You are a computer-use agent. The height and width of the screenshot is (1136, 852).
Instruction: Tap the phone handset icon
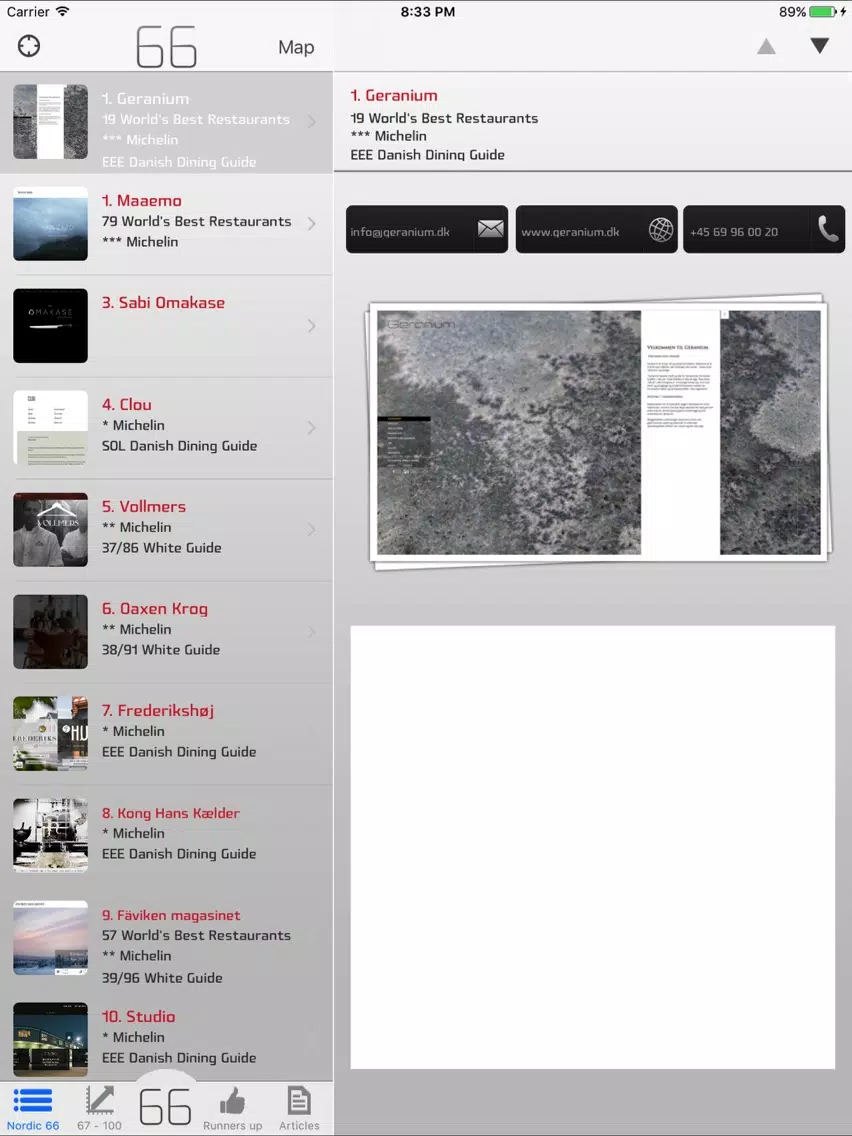[x=828, y=229]
